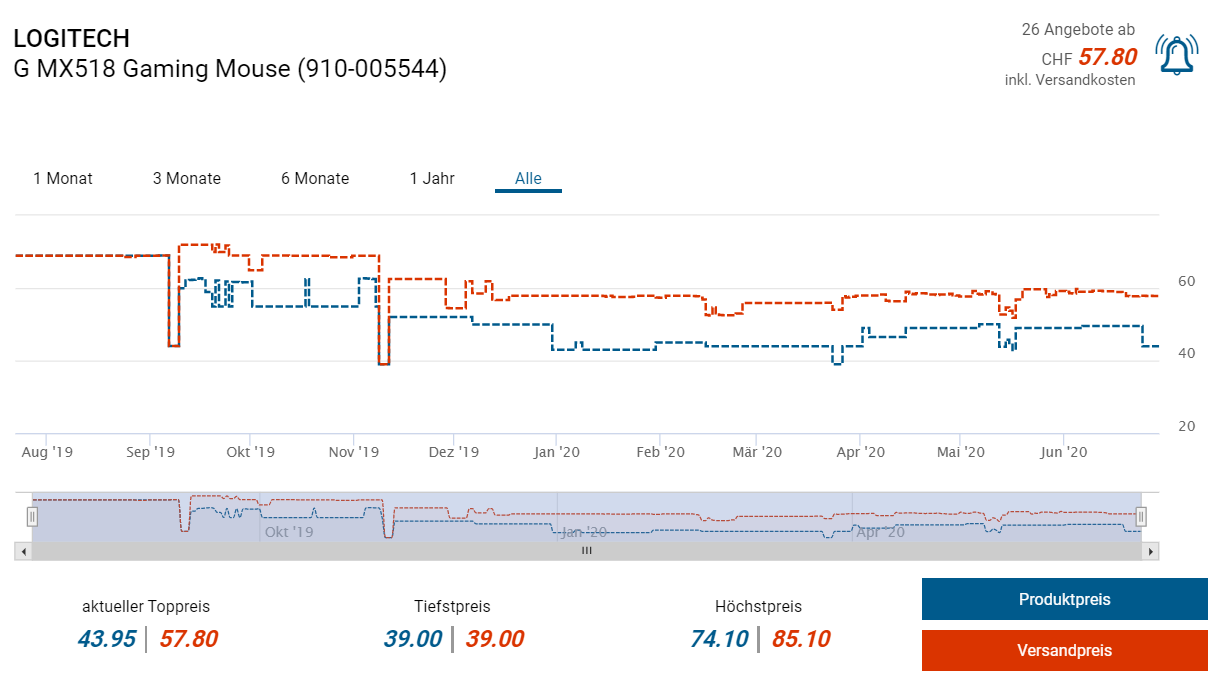Click the scrollbar left arrow
This screenshot has width=1214, height=680.
(23, 551)
